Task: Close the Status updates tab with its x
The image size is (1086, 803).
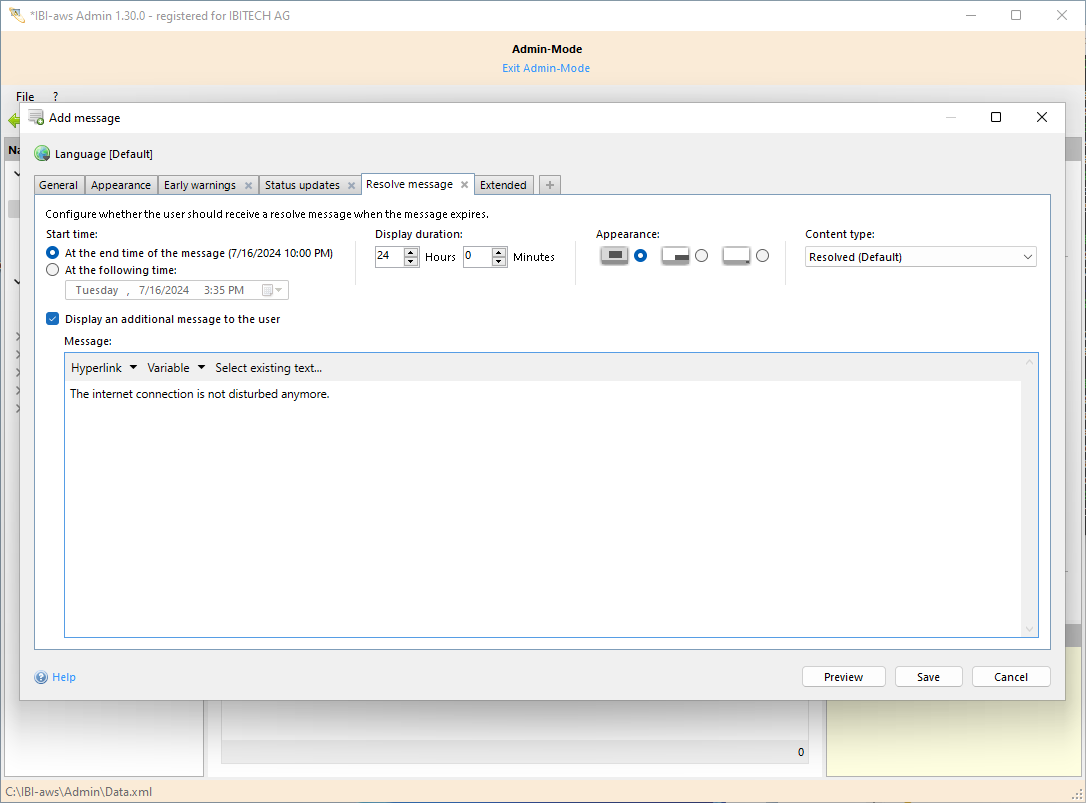Action: point(351,185)
